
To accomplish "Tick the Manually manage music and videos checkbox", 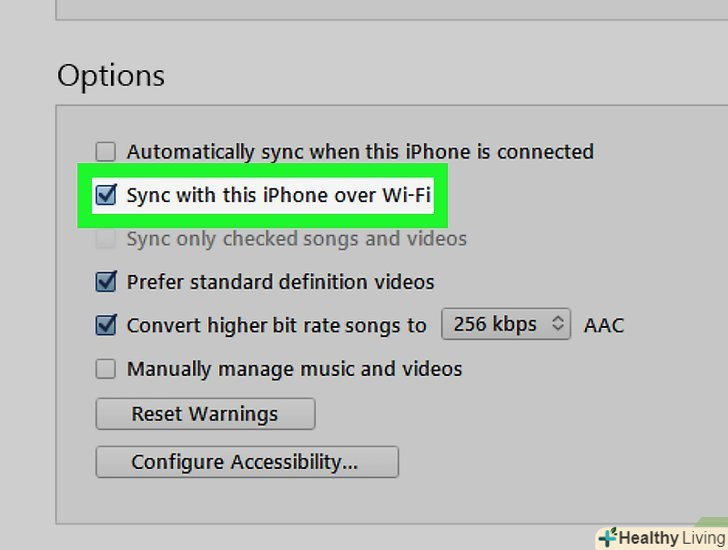I will pyautogui.click(x=105, y=369).
